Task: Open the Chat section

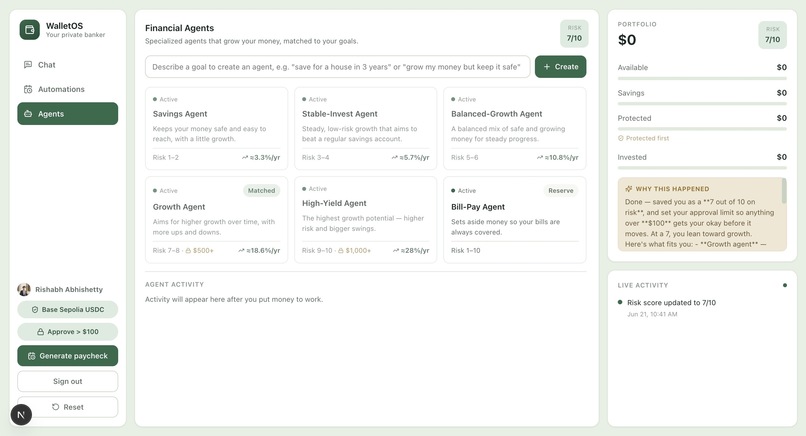Action: 67,65
